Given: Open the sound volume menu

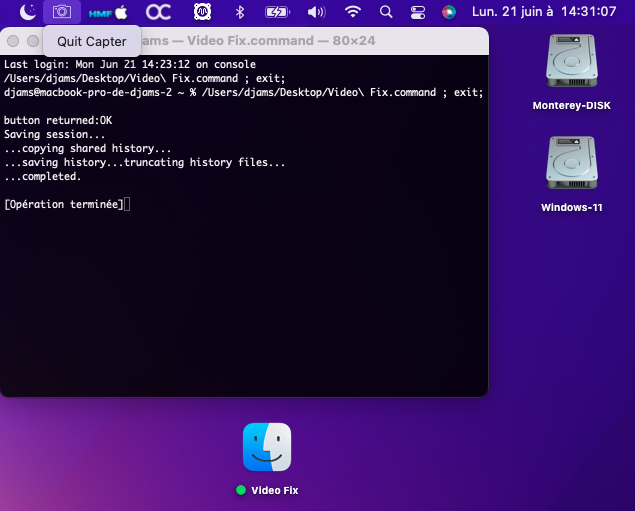Looking at the screenshot, I should coord(316,12).
